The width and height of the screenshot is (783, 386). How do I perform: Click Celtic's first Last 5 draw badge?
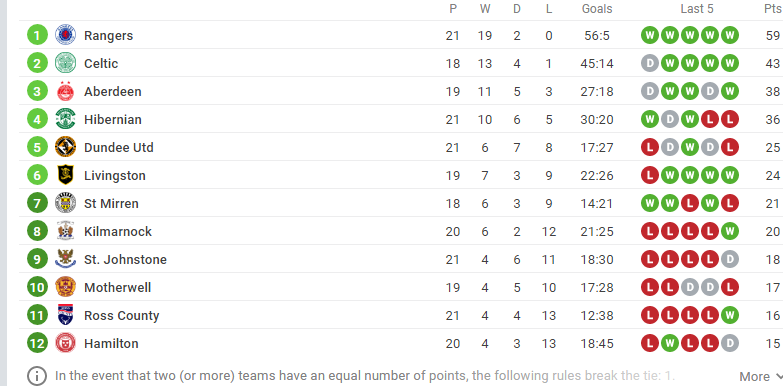tap(650, 63)
